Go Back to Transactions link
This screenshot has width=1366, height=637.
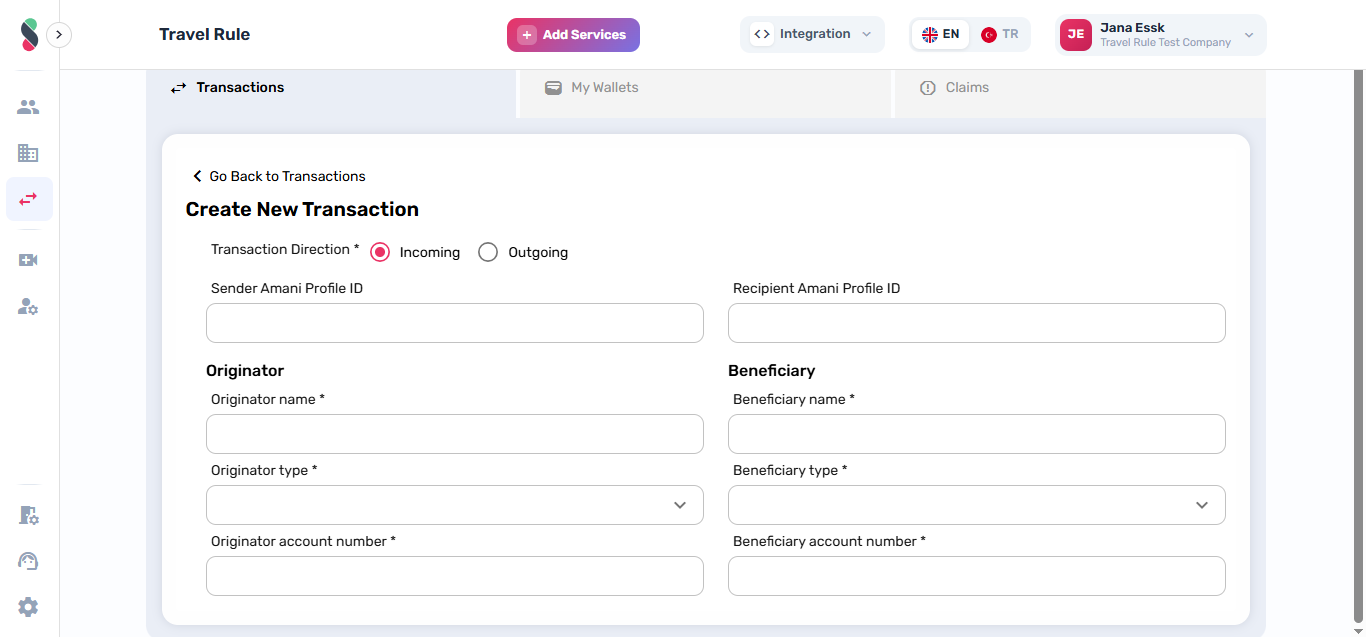pyautogui.click(x=279, y=176)
